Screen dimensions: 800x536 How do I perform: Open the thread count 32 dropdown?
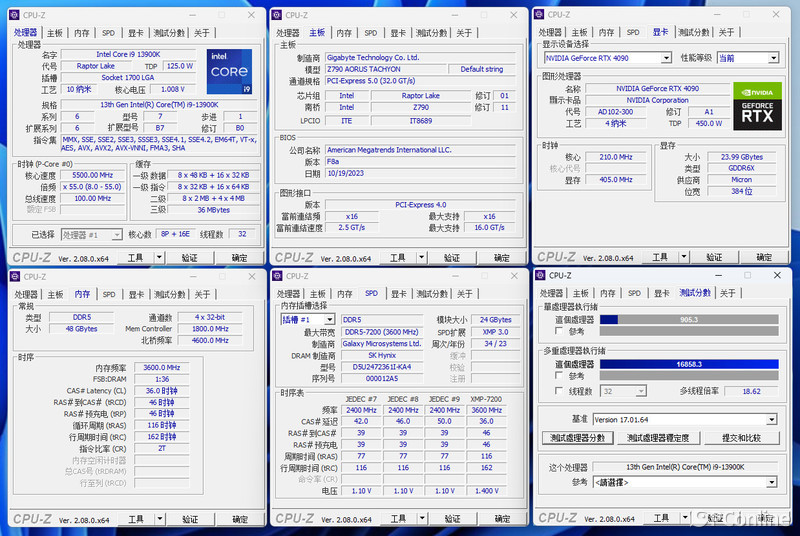click(641, 392)
